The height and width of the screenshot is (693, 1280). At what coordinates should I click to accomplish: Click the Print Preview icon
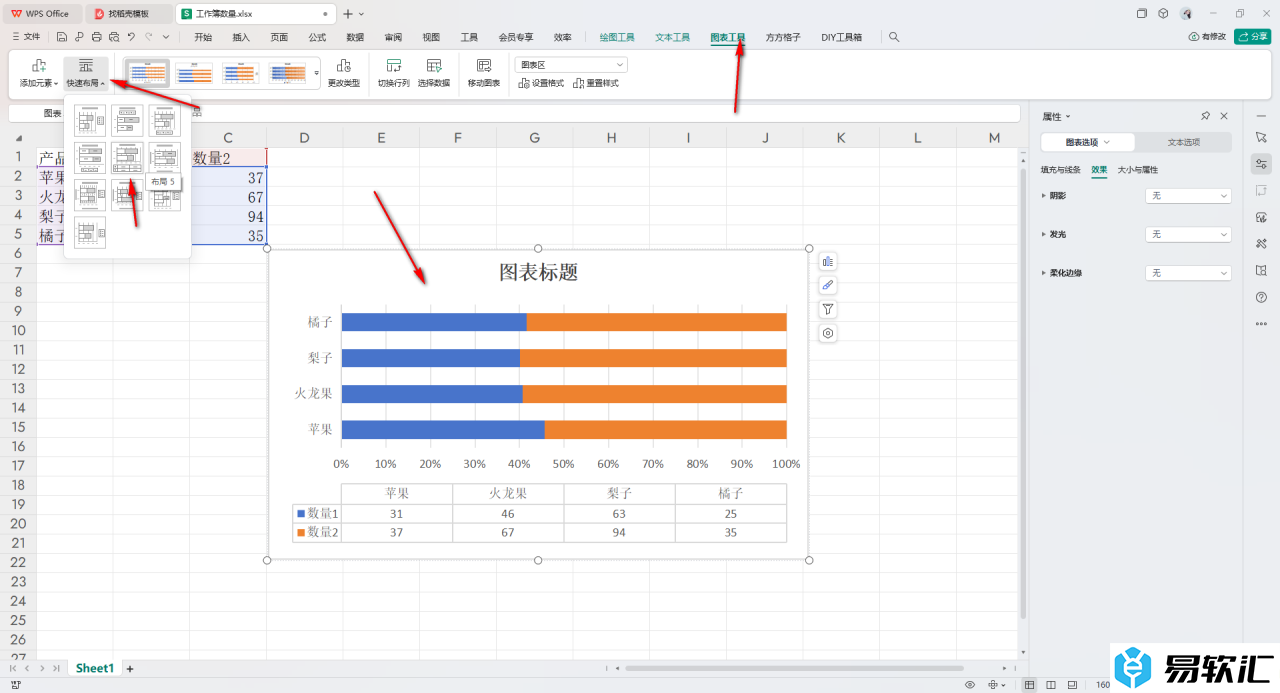click(113, 37)
